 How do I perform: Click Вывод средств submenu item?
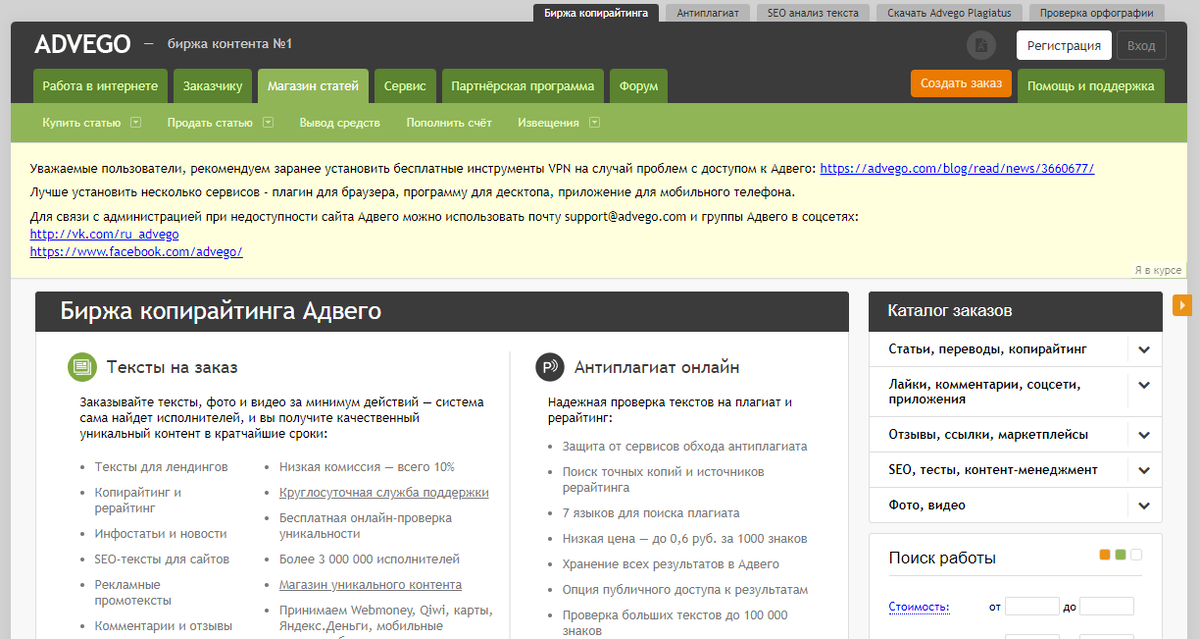pos(340,123)
